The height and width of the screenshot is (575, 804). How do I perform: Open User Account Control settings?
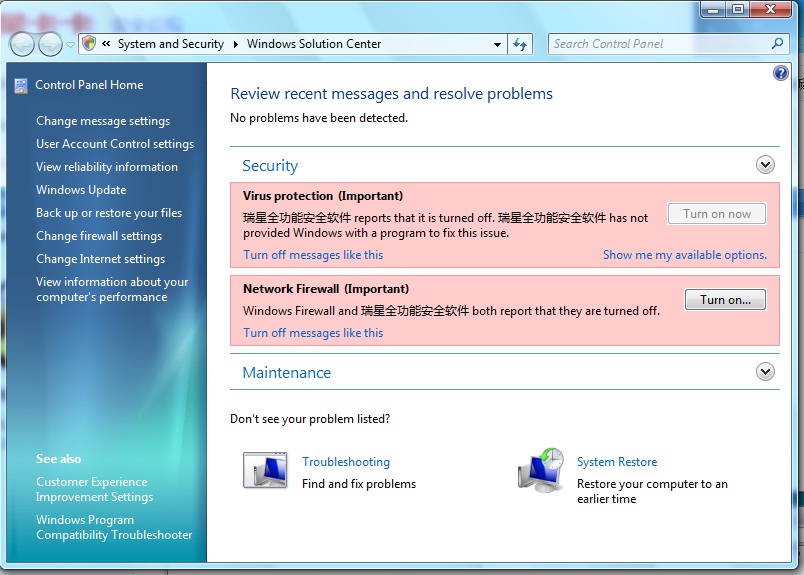[x=115, y=144]
